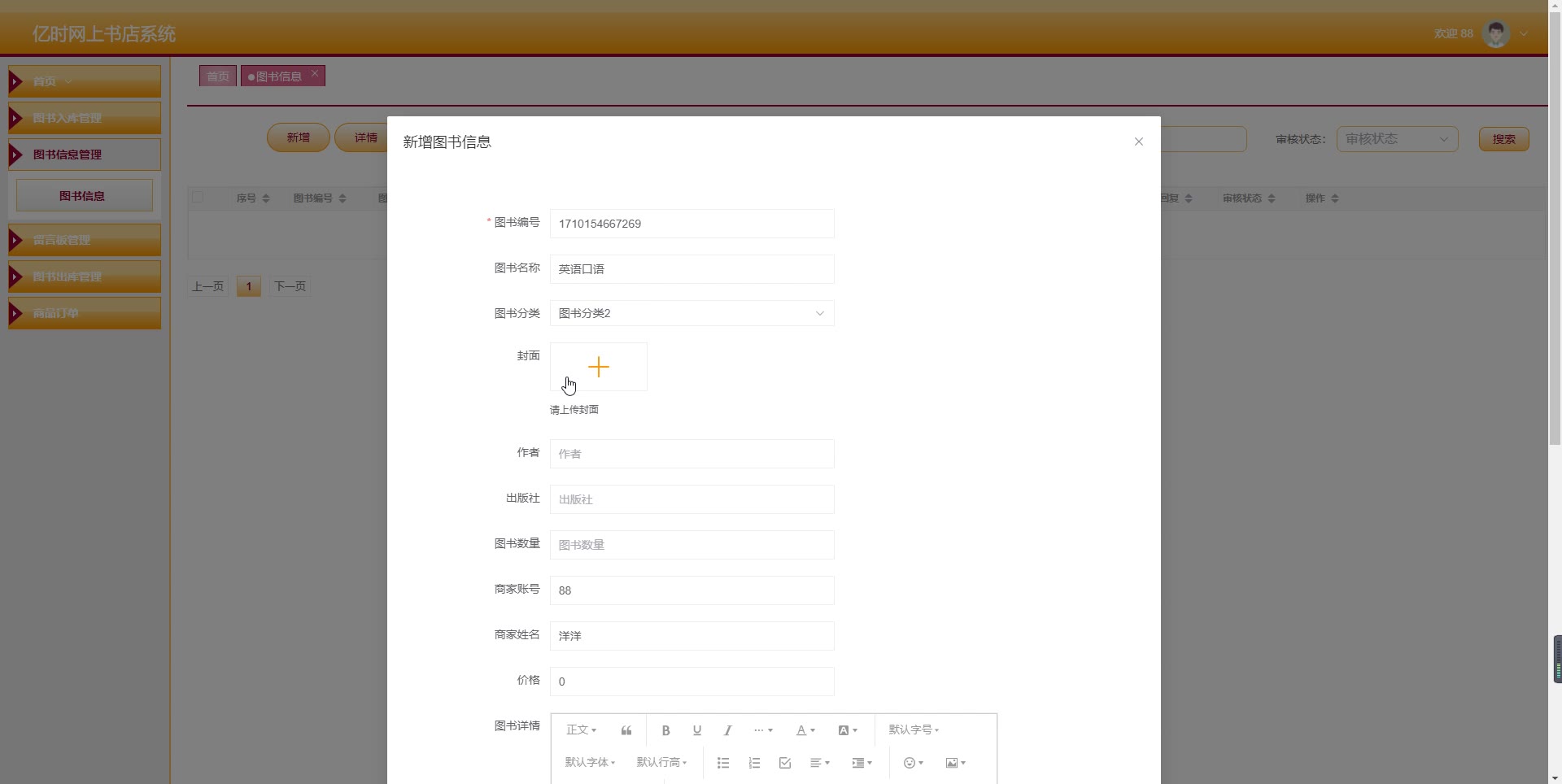The image size is (1562, 784).
Task: Collapse the 图书信息管理 sidebar menu
Action: click(85, 155)
